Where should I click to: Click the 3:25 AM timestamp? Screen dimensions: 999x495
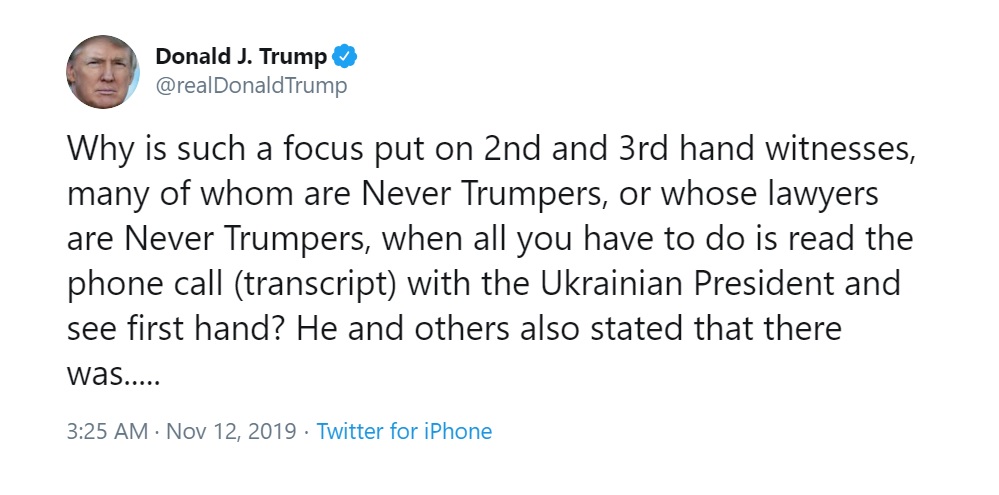tap(107, 431)
